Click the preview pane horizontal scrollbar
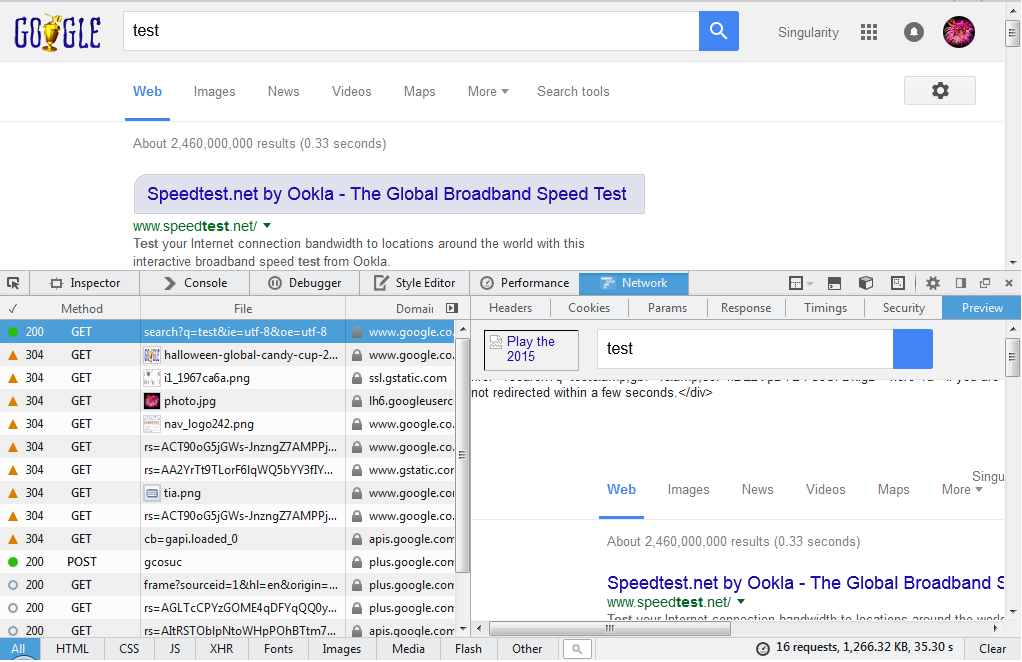1022x662 pixels. coord(609,628)
